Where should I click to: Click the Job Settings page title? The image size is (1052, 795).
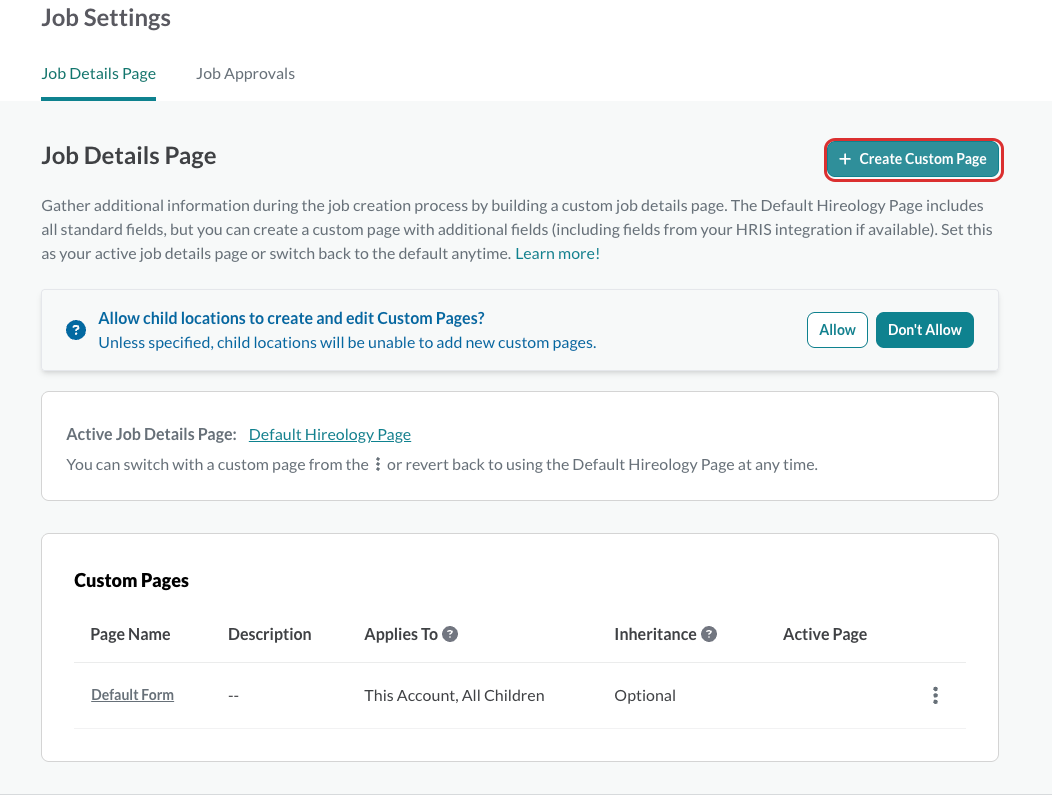coord(106,17)
